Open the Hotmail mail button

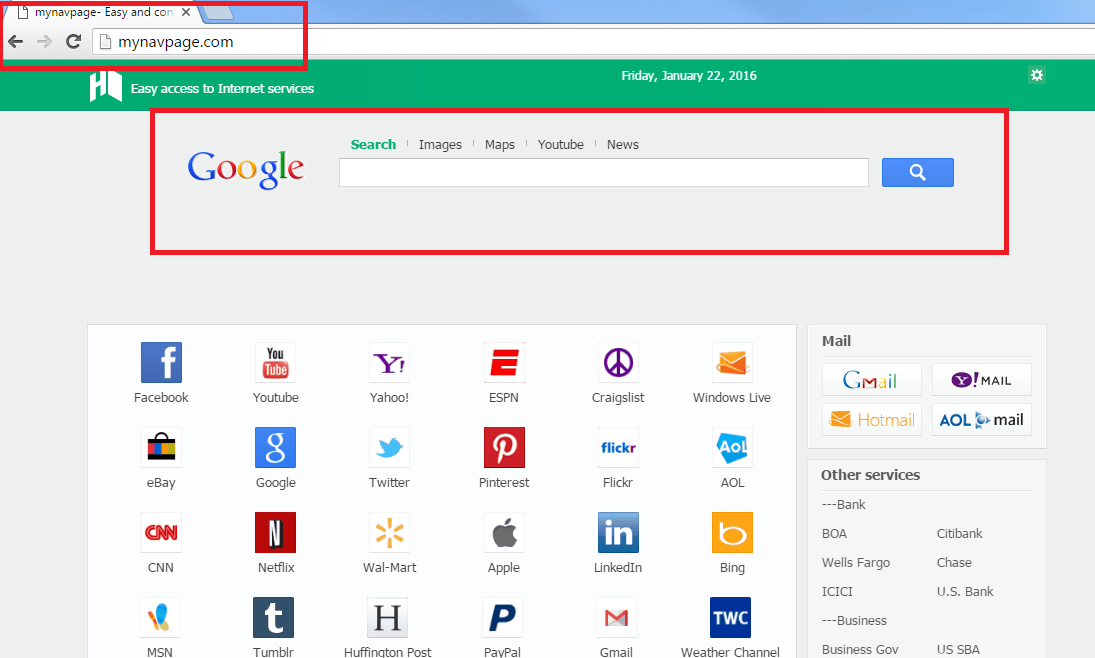coord(871,420)
